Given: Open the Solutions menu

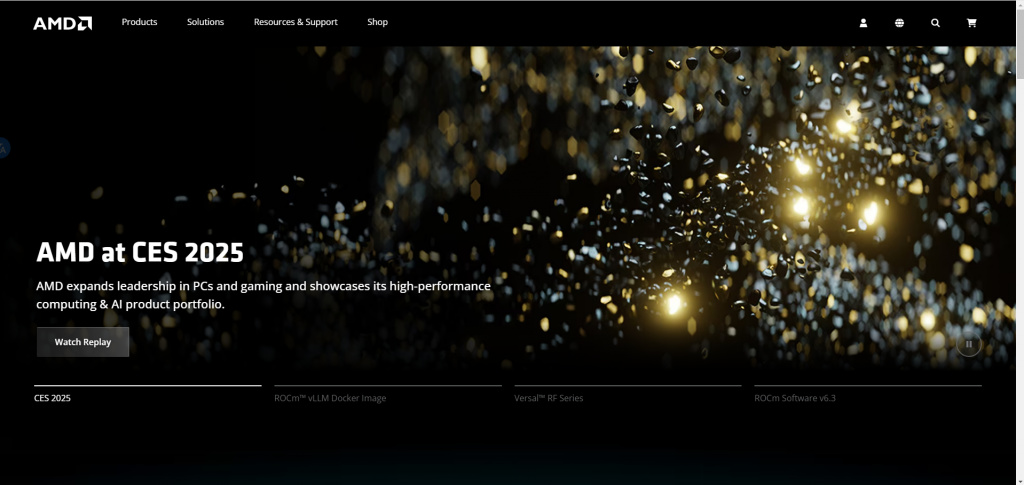Looking at the screenshot, I should (205, 22).
